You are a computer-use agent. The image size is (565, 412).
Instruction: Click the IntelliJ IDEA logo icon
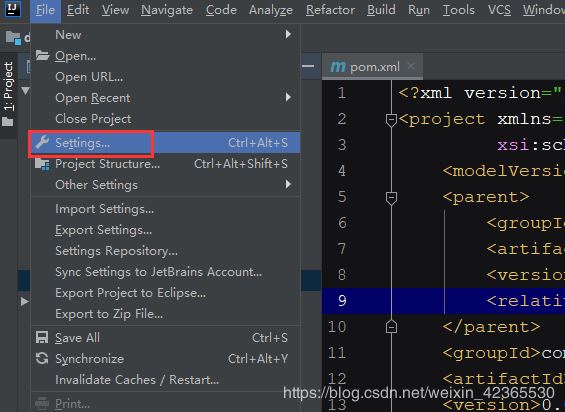point(12,9)
